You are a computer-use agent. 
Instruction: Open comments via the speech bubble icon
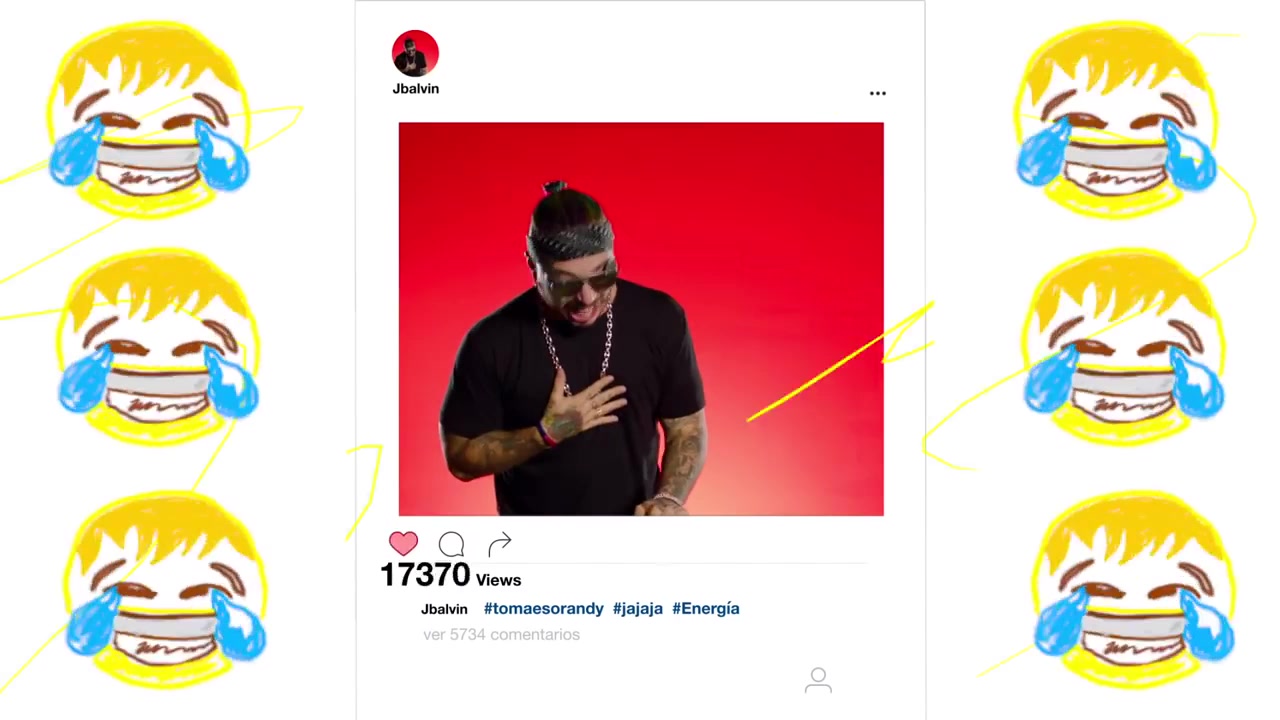coord(451,544)
